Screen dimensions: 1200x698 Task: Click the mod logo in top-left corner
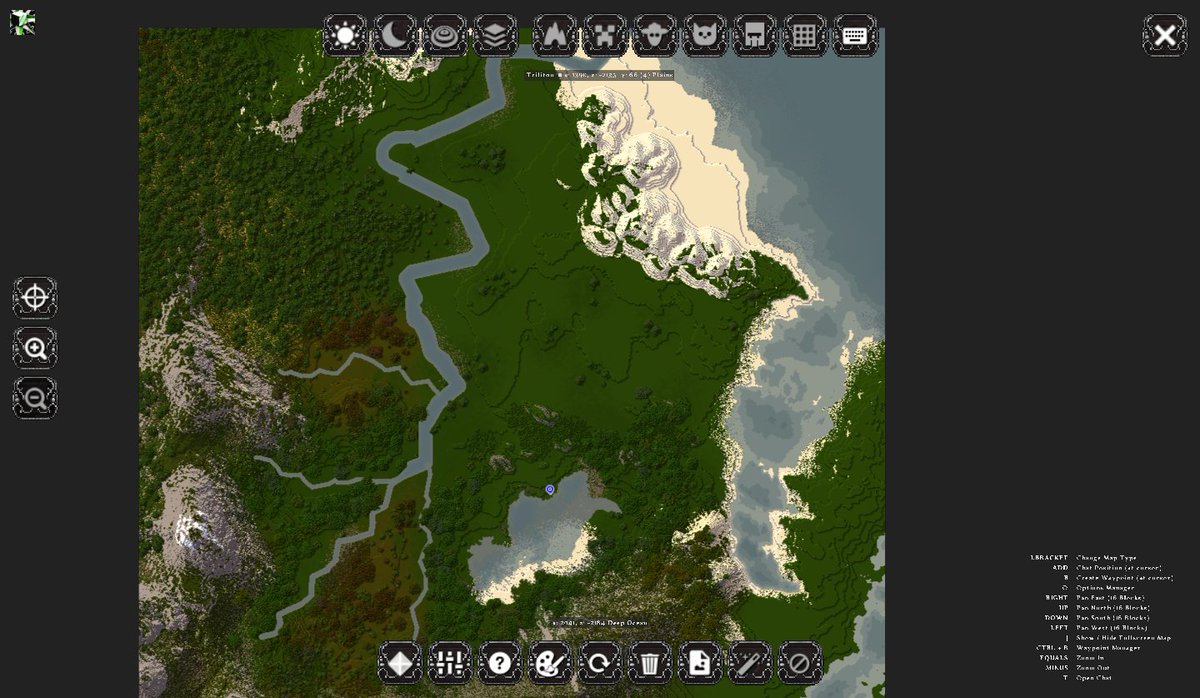click(22, 22)
